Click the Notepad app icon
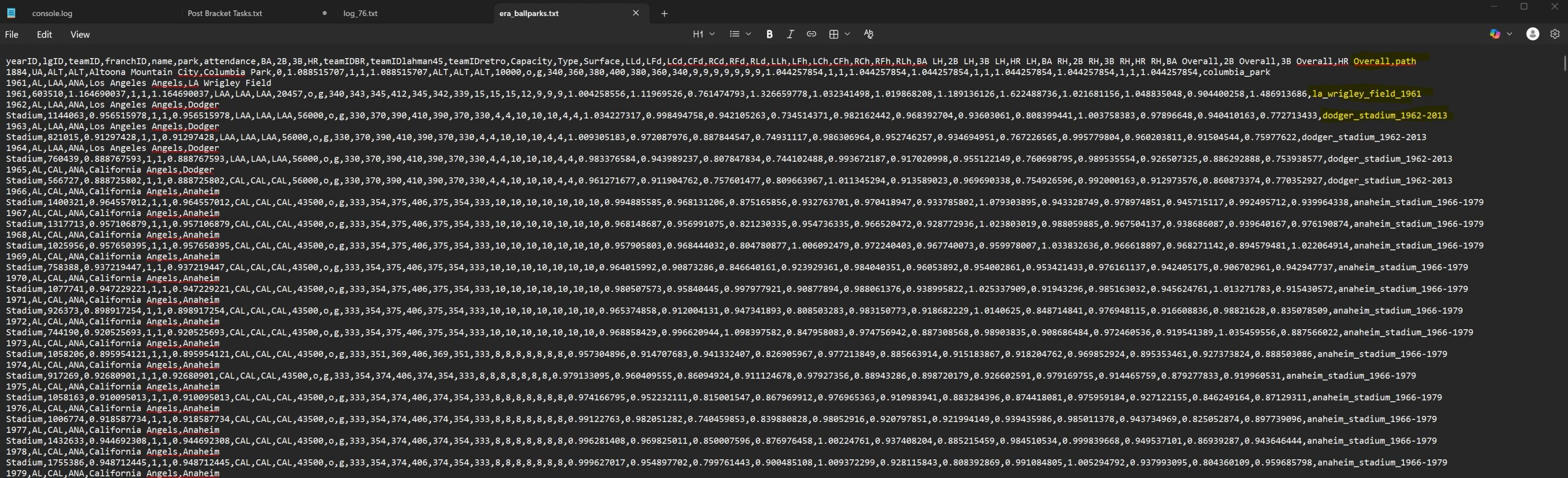 [x=11, y=13]
